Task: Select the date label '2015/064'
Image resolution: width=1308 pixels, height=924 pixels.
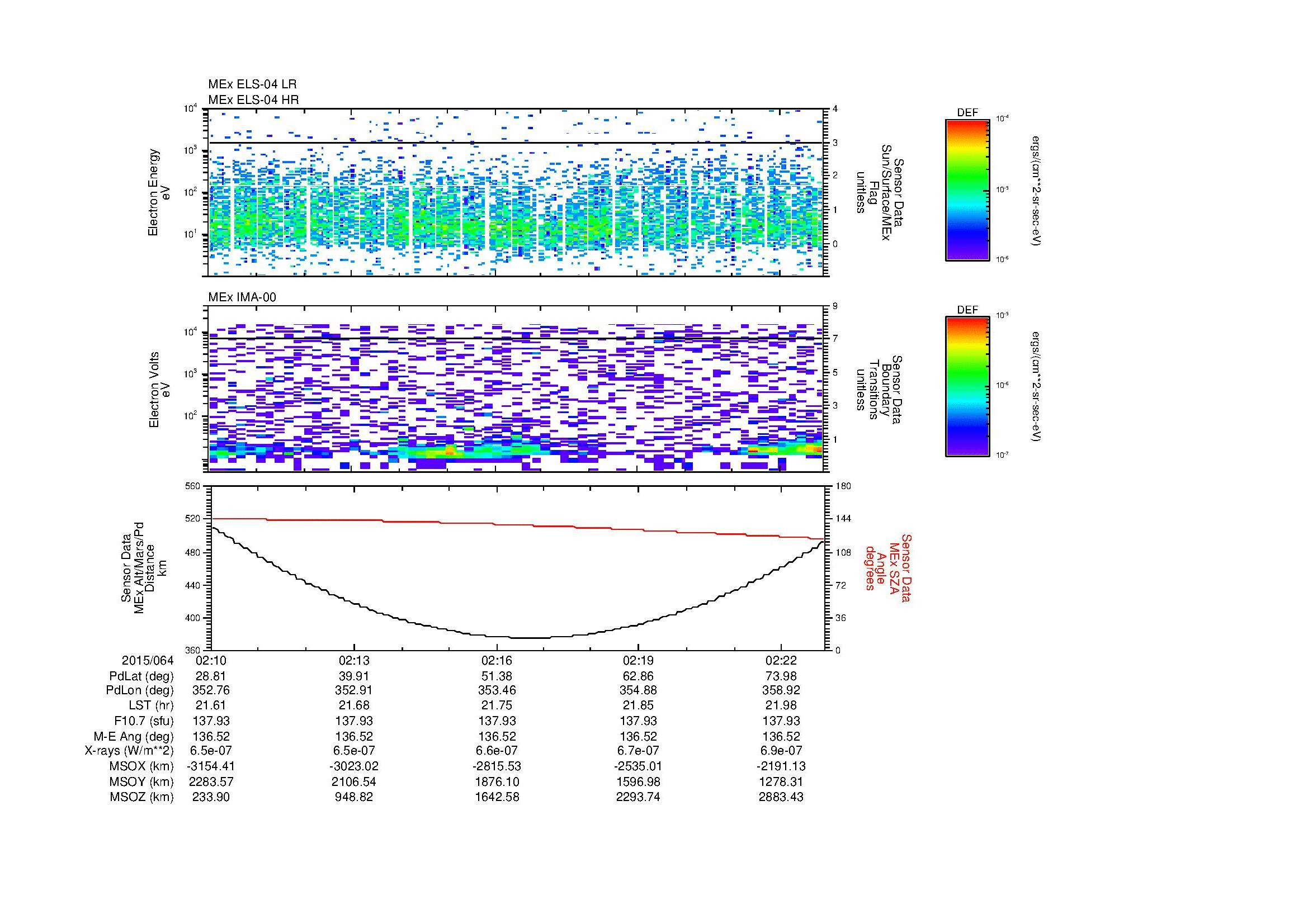Action: click(148, 661)
